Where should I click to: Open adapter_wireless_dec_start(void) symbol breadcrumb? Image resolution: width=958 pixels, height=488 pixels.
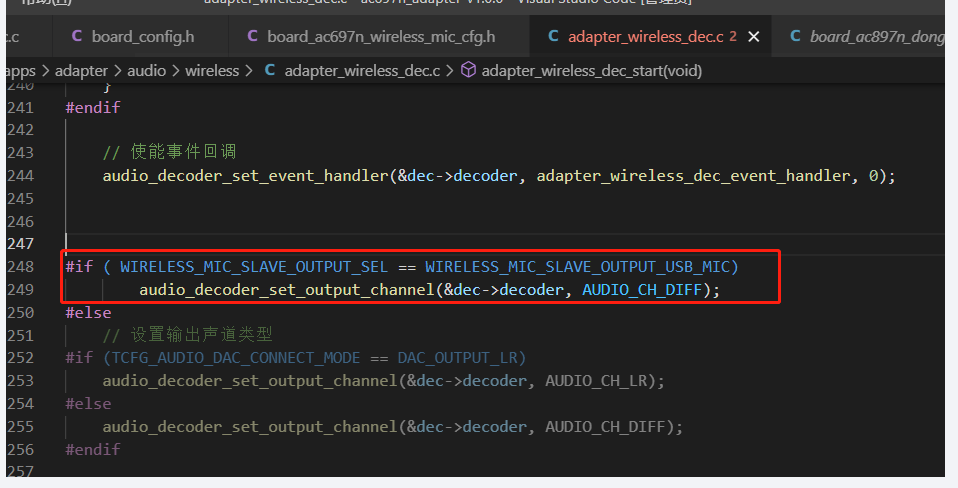tap(591, 71)
